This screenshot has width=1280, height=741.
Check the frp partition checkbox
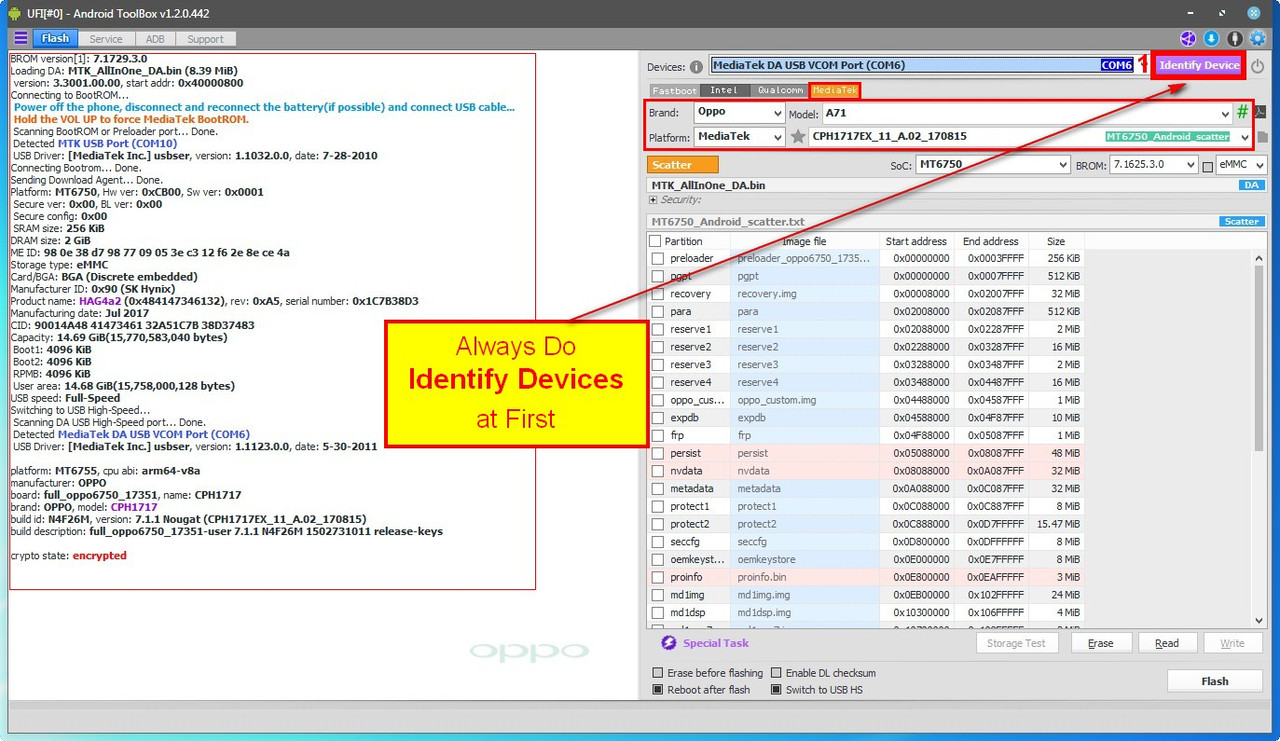coord(657,436)
